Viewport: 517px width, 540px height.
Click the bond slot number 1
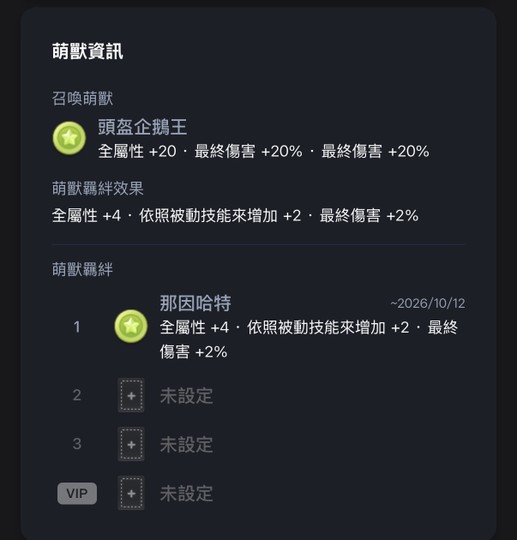pos(77,326)
